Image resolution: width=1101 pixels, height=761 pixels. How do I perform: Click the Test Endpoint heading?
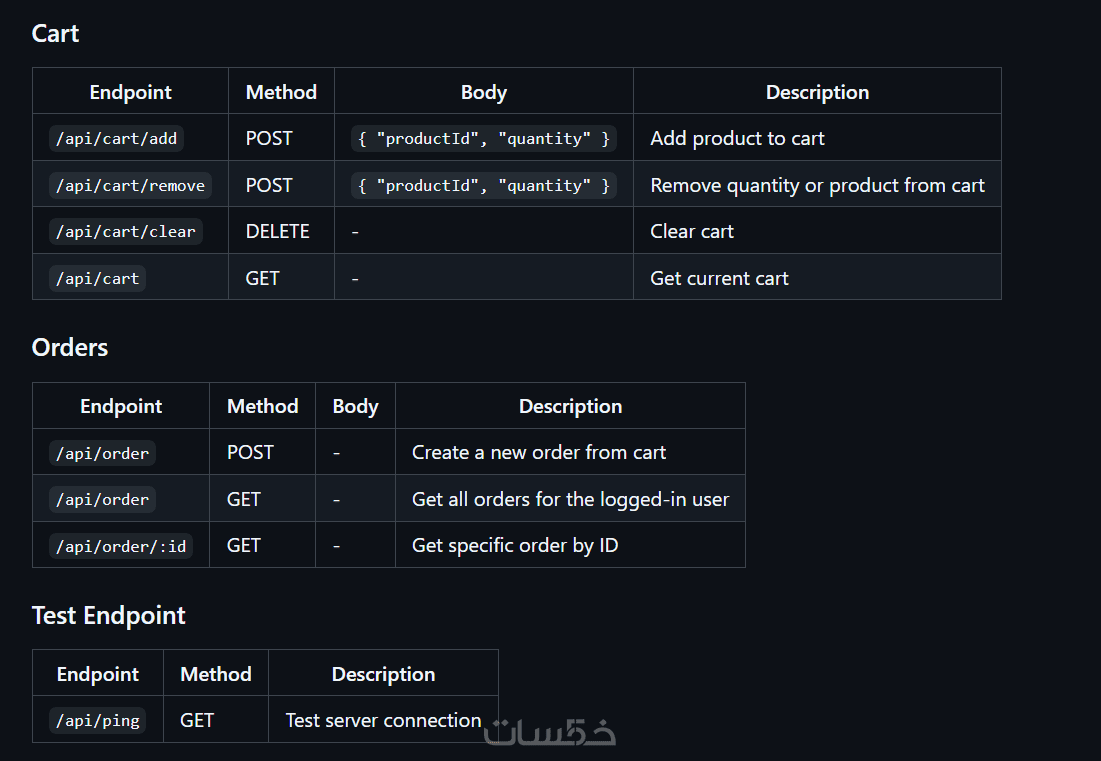click(109, 615)
